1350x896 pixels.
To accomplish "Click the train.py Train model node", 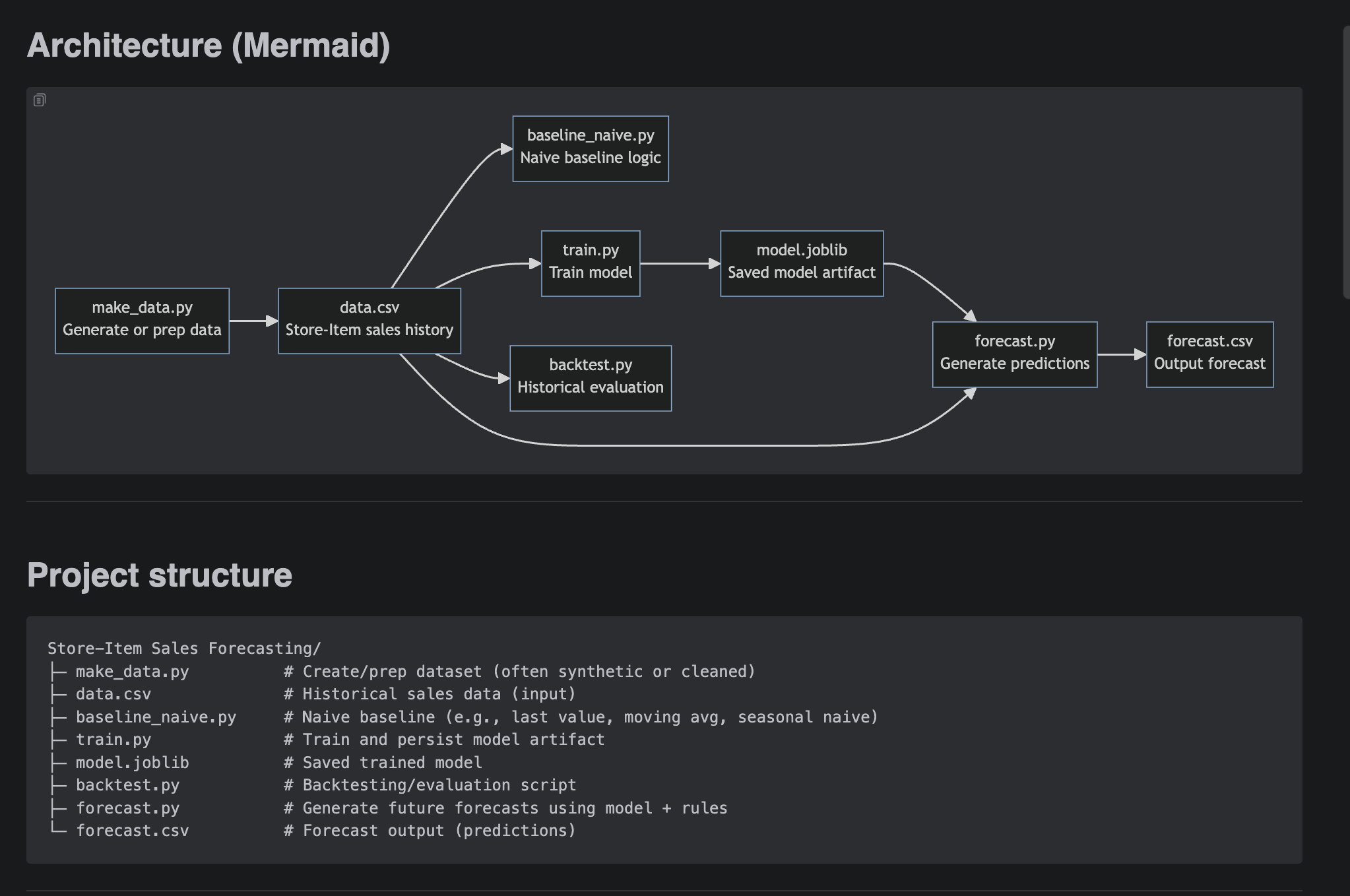I will pos(590,263).
